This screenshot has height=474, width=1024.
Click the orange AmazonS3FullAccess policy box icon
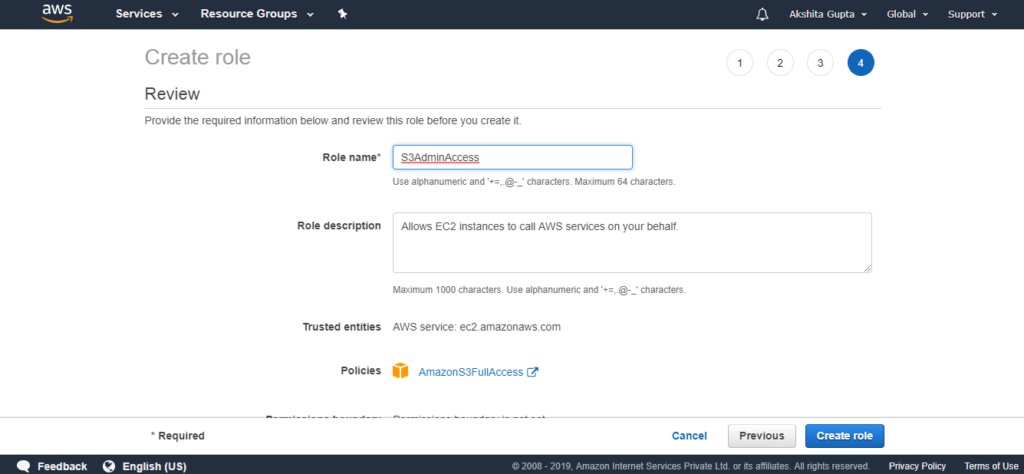(x=400, y=371)
